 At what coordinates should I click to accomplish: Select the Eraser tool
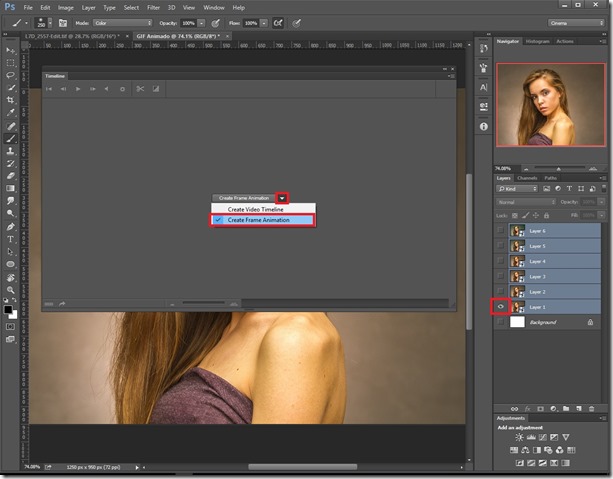pyautogui.click(x=10, y=176)
